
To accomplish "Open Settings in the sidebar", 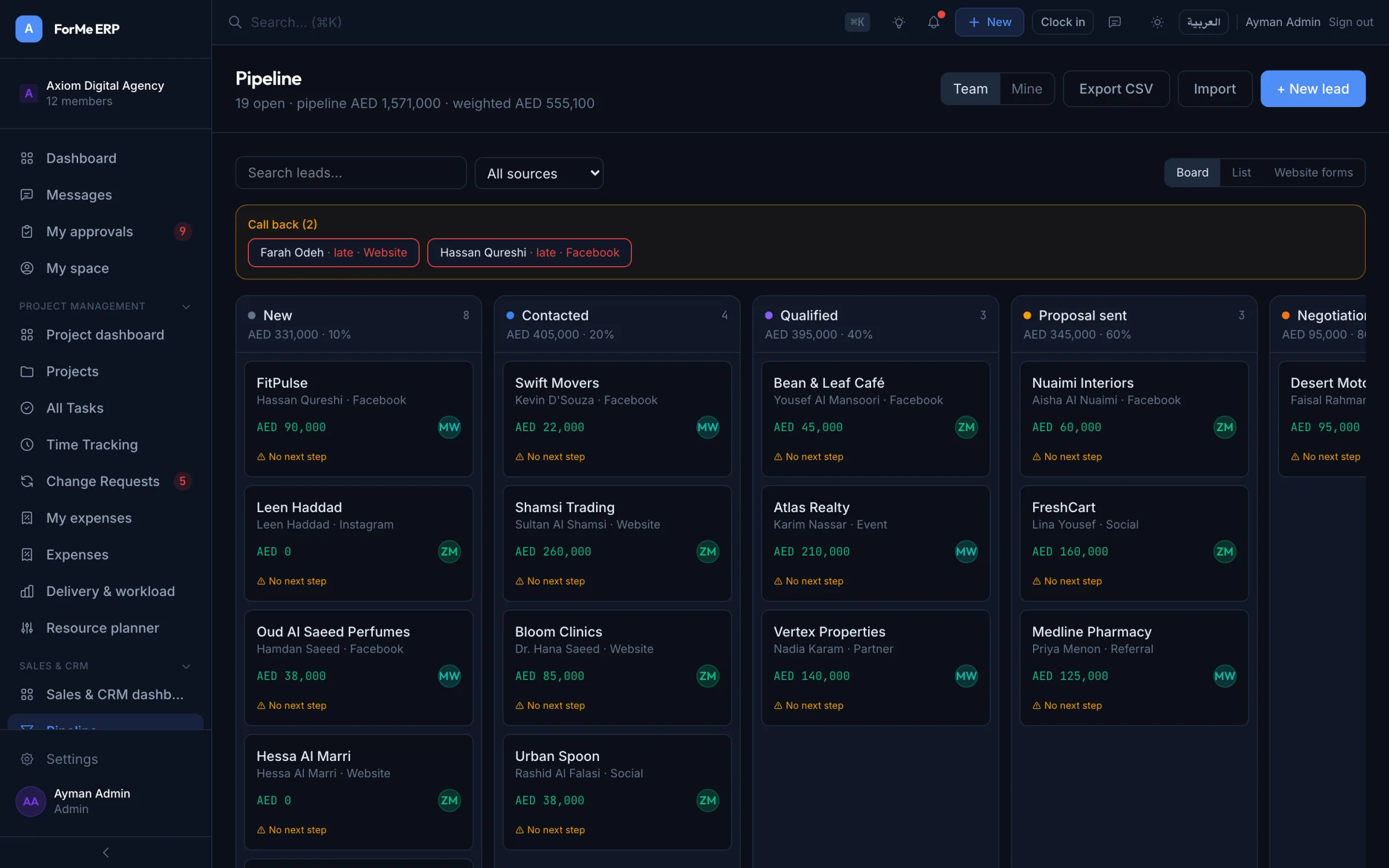I will tap(105, 759).
